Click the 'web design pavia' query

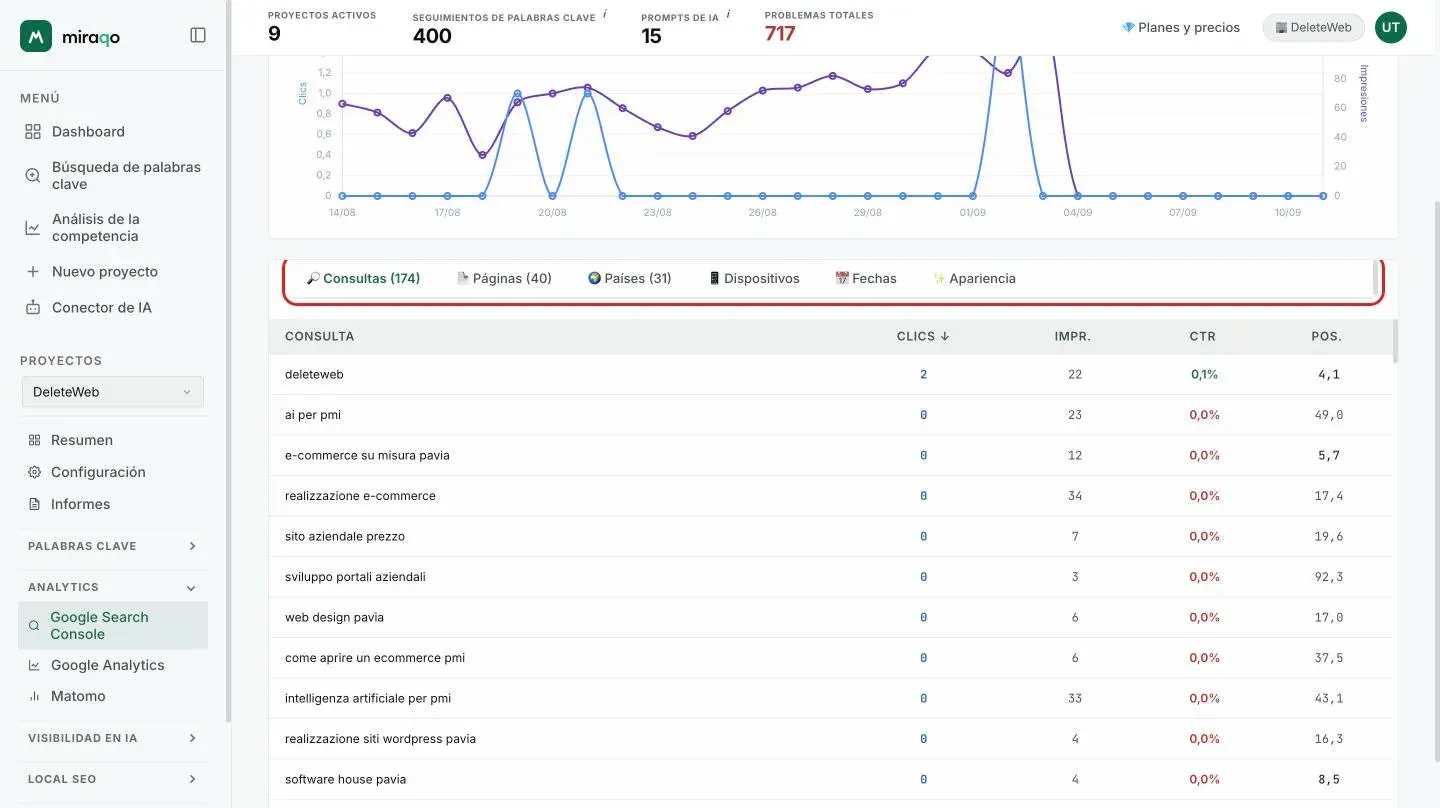click(x=334, y=617)
